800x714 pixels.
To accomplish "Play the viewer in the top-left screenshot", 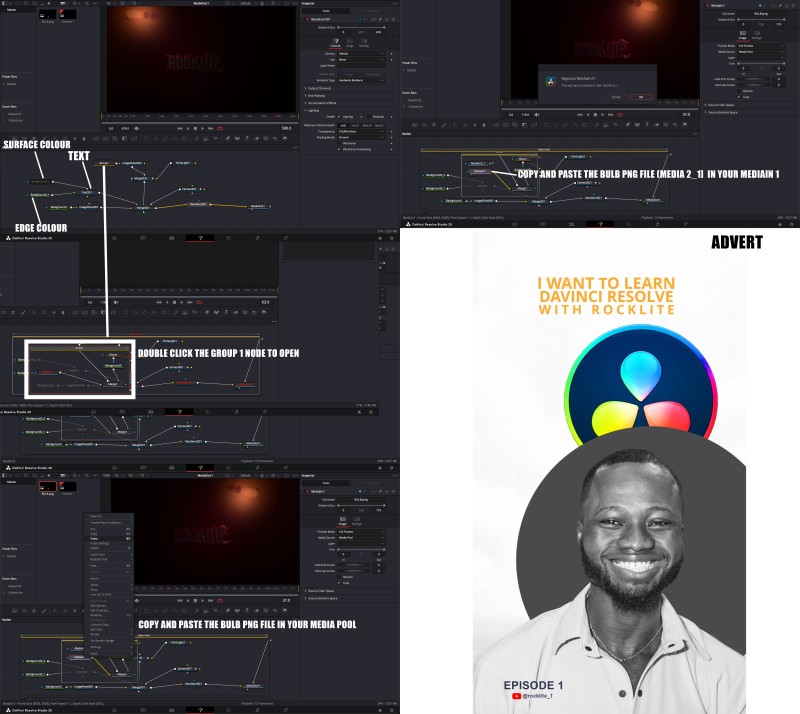I will click(x=203, y=129).
